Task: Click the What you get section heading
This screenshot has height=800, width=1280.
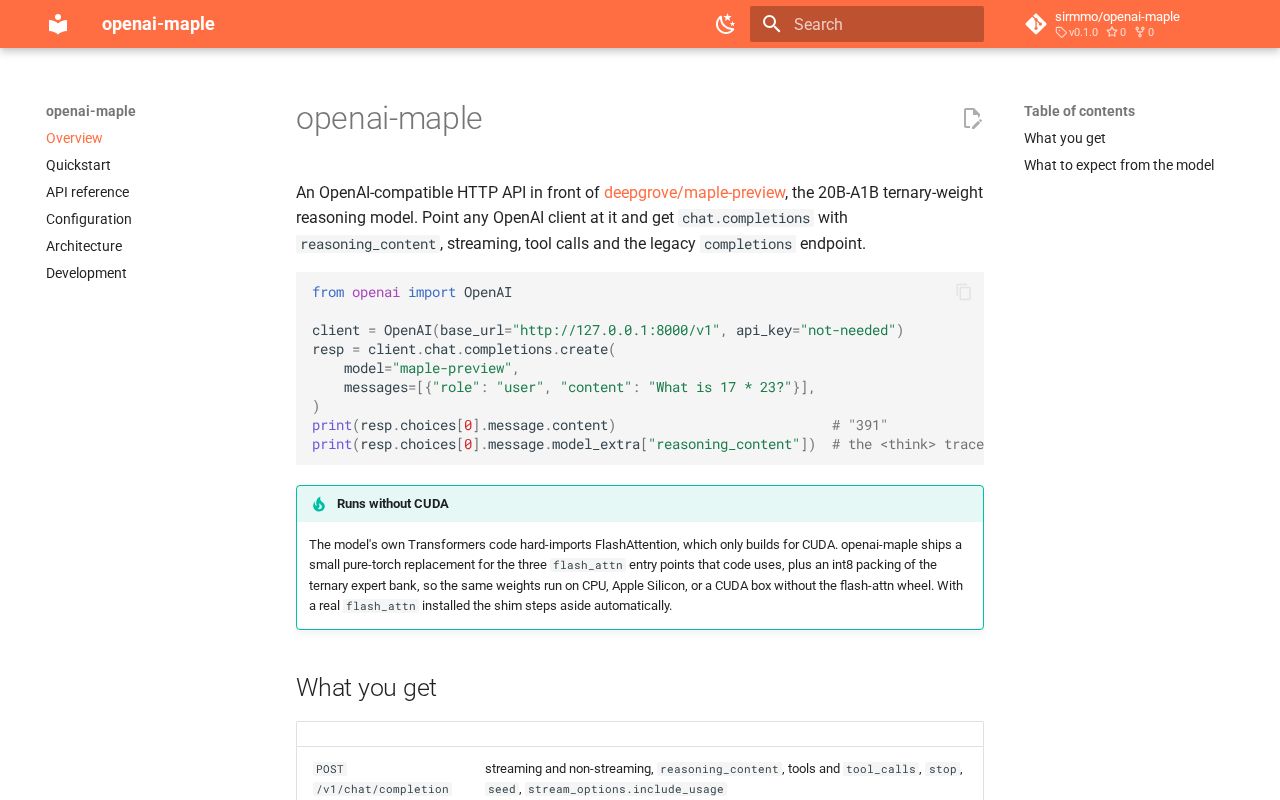Action: click(366, 687)
